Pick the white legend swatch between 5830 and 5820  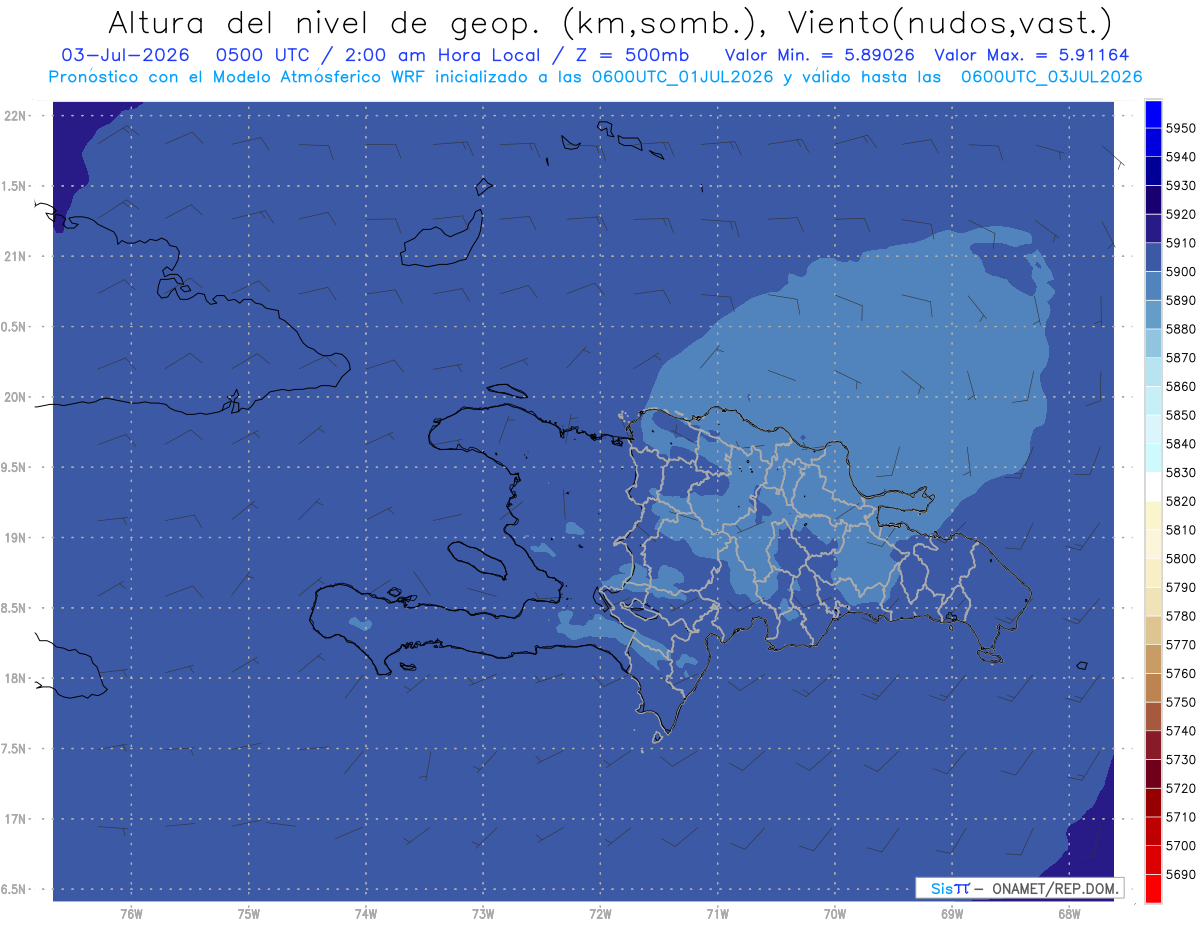point(1153,487)
